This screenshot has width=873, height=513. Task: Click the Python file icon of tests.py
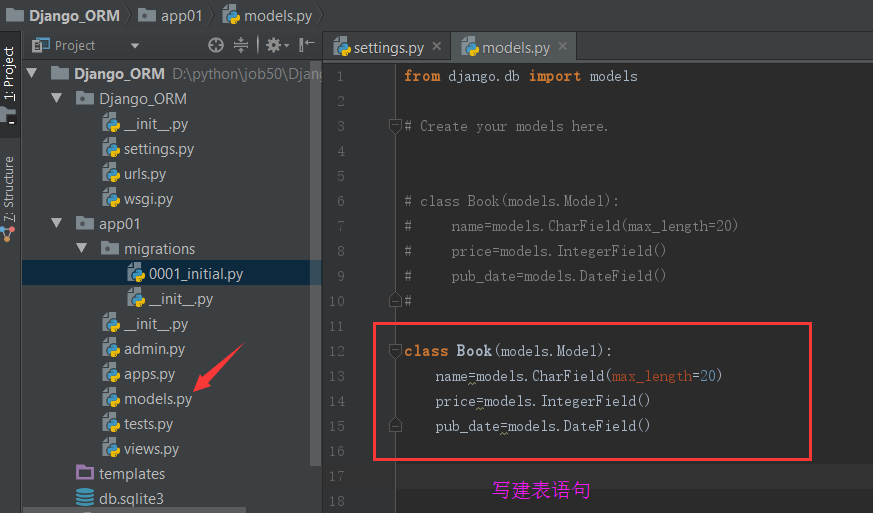point(111,424)
